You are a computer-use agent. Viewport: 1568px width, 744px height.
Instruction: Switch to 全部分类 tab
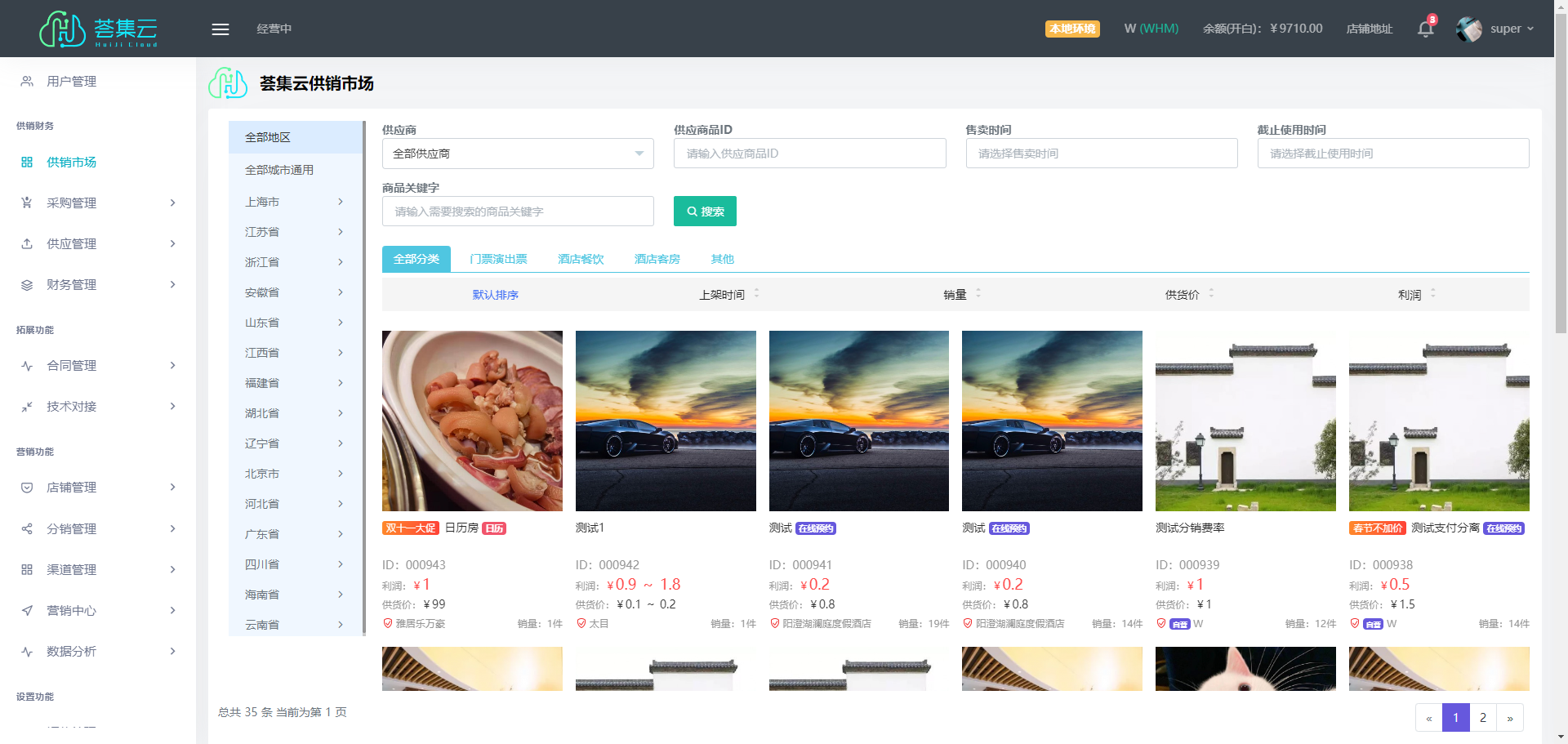point(416,259)
